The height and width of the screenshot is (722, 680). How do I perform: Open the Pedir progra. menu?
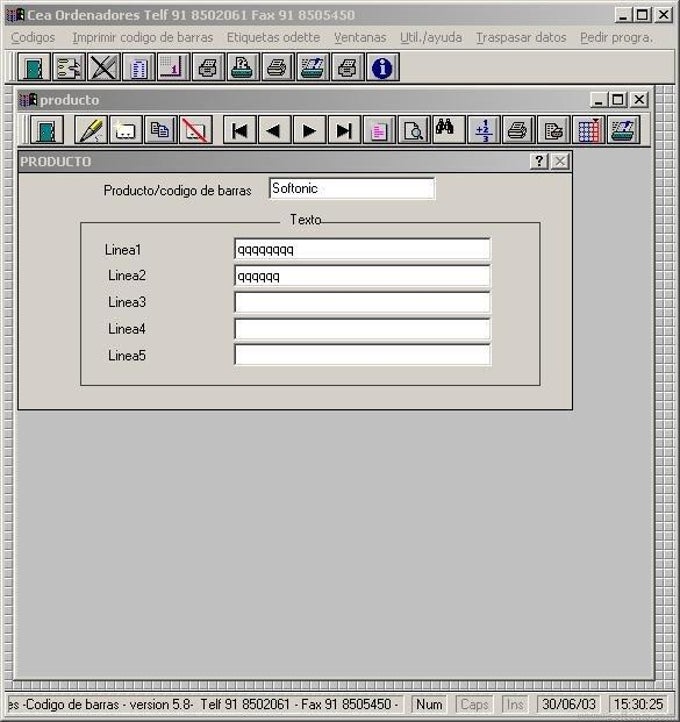coord(616,38)
